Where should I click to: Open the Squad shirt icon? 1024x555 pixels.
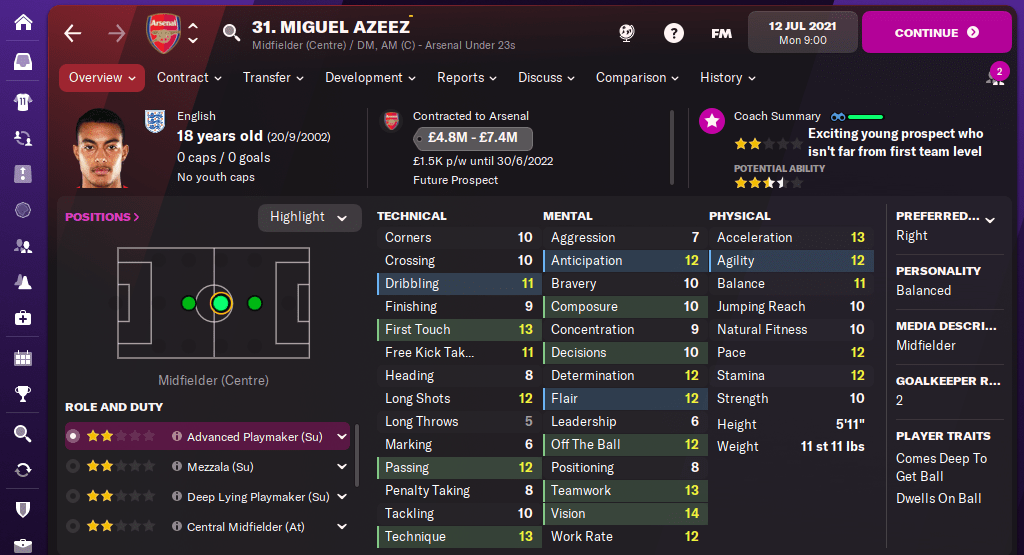pyautogui.click(x=23, y=101)
